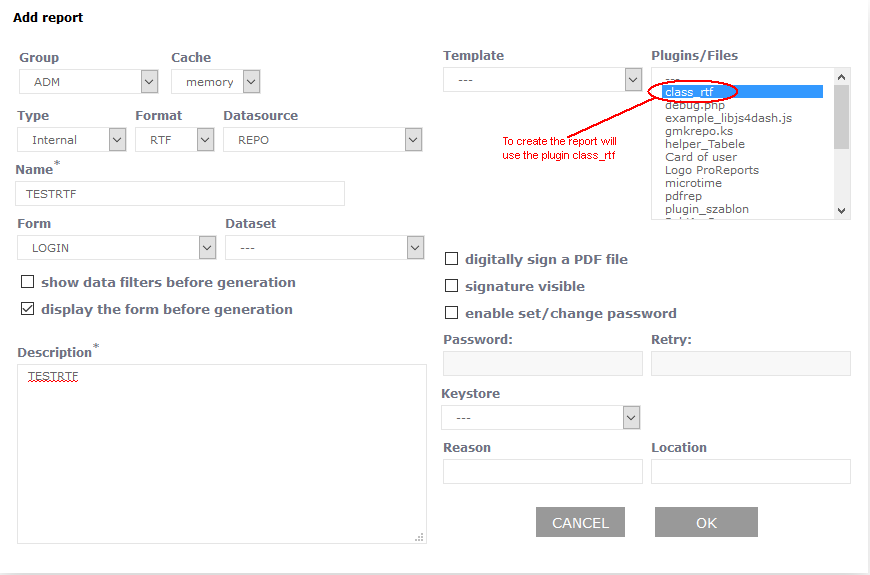Screen dimensions: 870x575
Task: Tick the signature visible checkbox
Action: (452, 286)
